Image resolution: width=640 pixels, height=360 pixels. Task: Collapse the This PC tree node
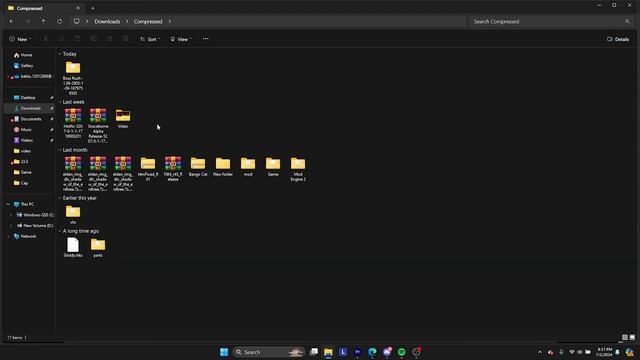[x=8, y=204]
